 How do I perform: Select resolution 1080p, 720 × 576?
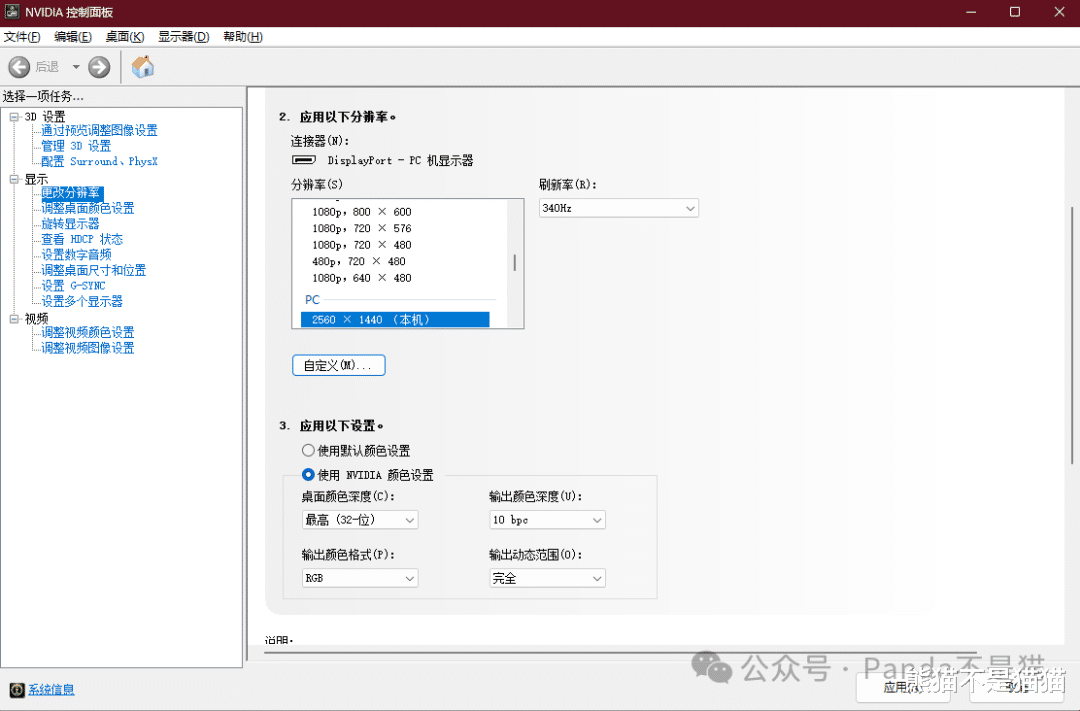(x=362, y=229)
